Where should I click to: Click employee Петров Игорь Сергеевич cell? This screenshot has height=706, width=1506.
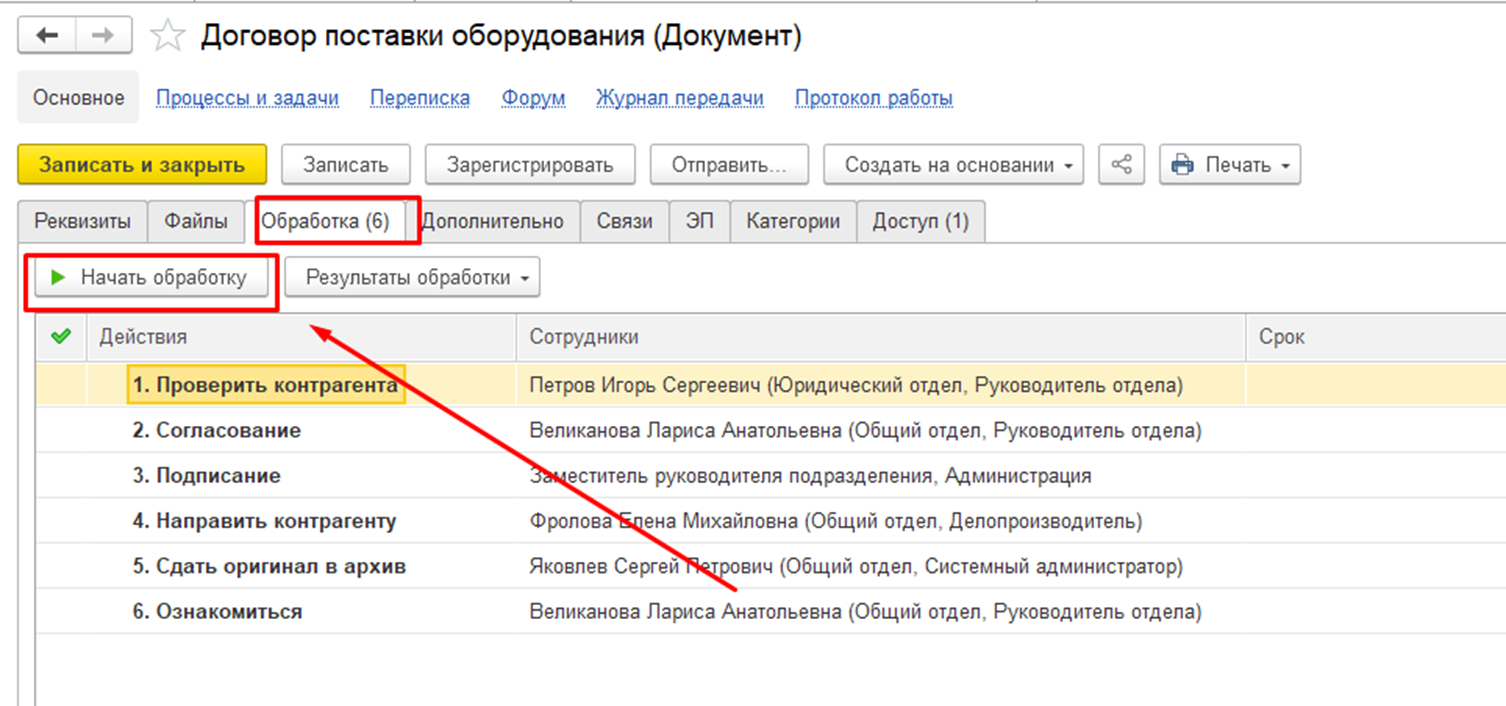click(x=881, y=385)
